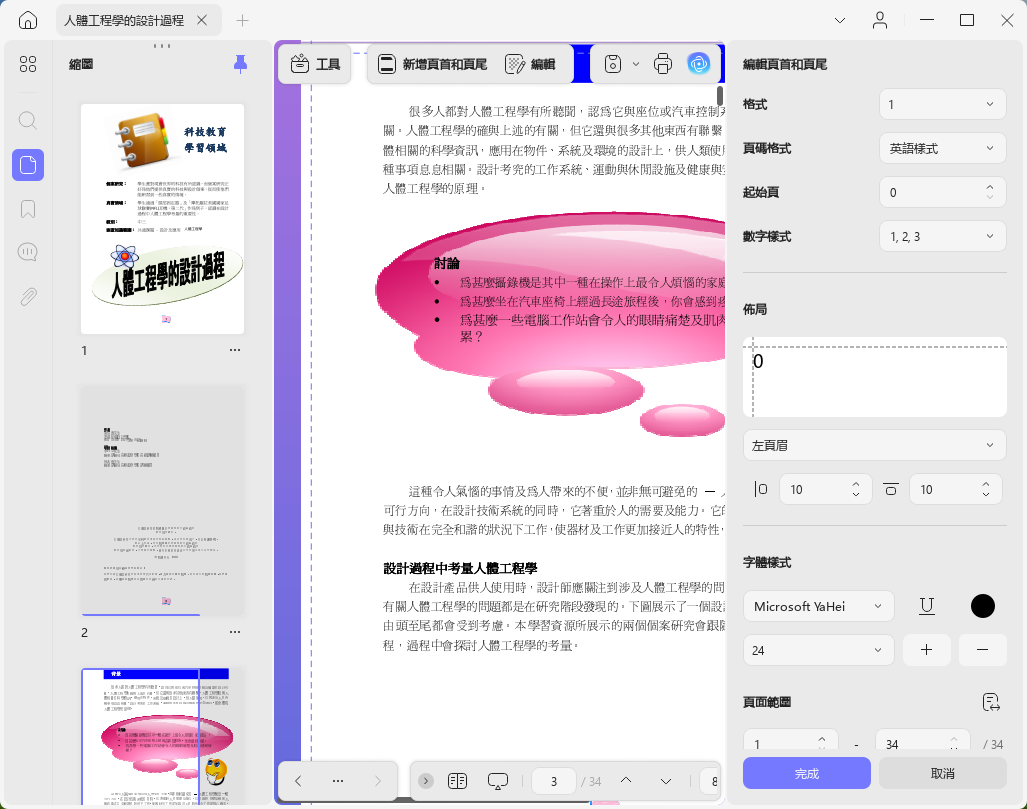Screen dimensions: 1027x809
Task: Select page 1 thumbnail
Action: point(162,219)
